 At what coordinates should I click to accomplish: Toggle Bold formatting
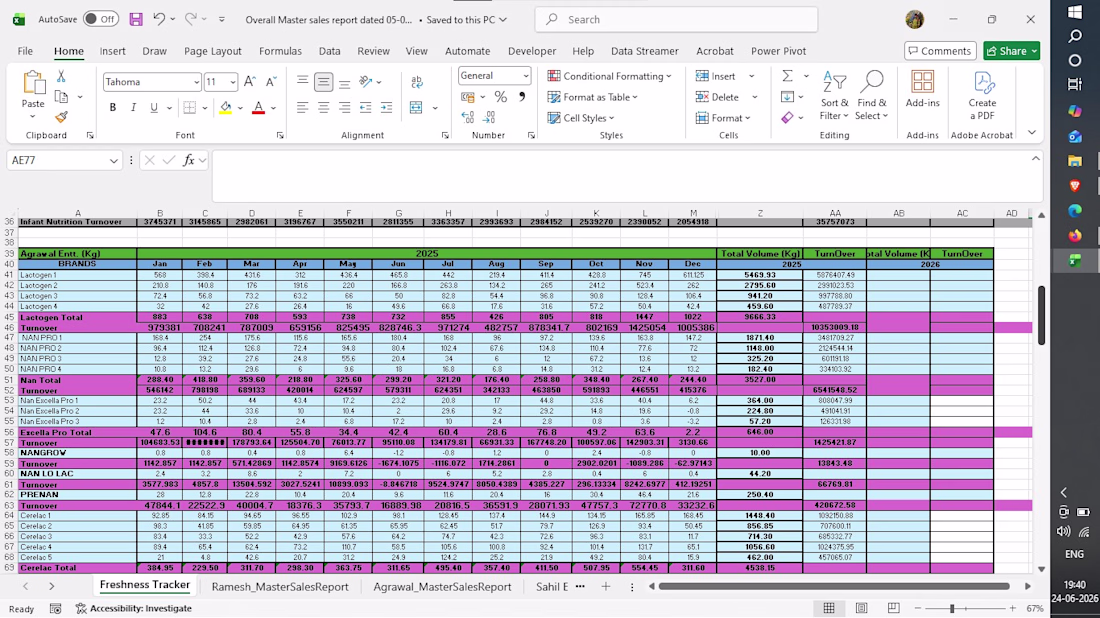click(112, 108)
